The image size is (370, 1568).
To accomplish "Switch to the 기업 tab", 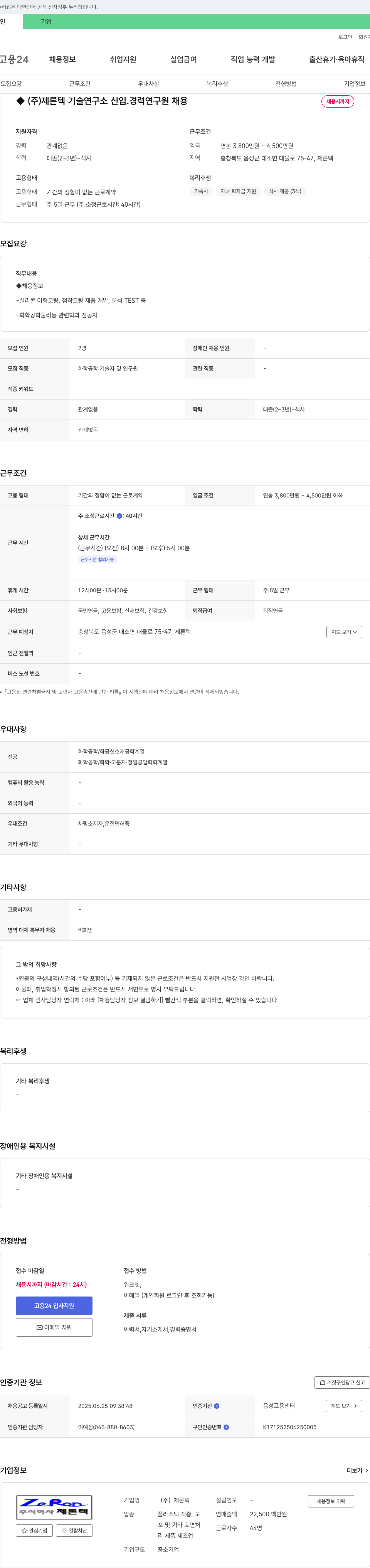I will pos(46,21).
